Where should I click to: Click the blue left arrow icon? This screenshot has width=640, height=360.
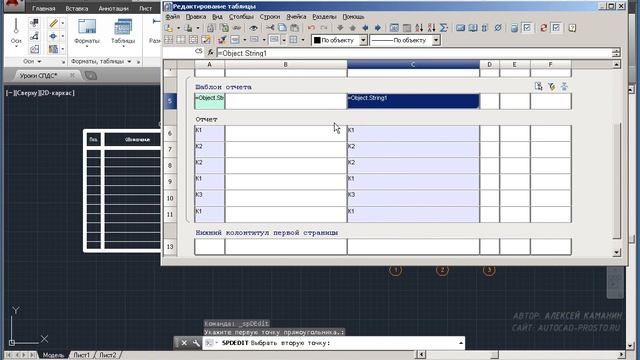pyautogui.click(x=365, y=28)
